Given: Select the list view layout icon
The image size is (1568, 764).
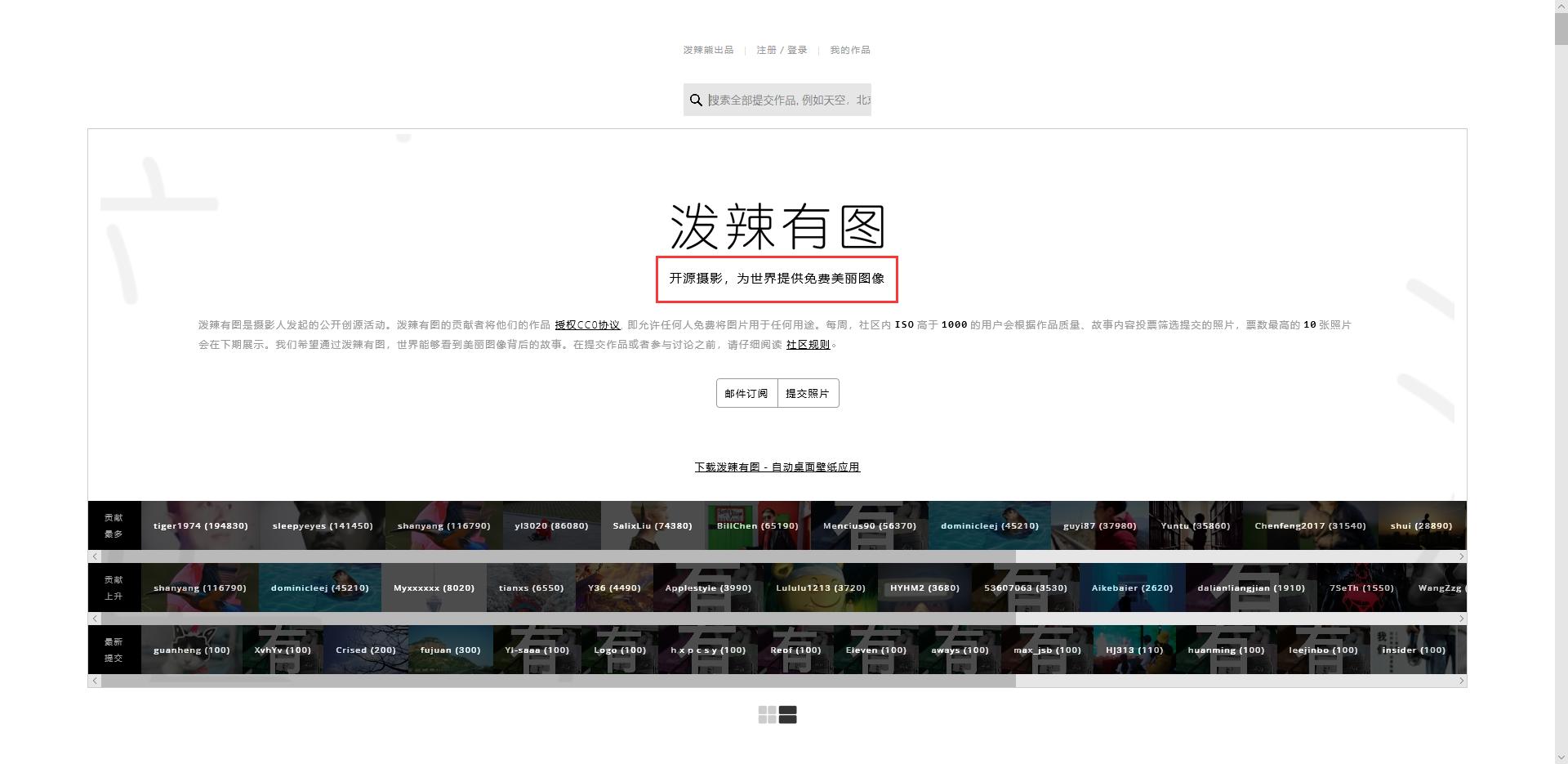Looking at the screenshot, I should (x=787, y=714).
